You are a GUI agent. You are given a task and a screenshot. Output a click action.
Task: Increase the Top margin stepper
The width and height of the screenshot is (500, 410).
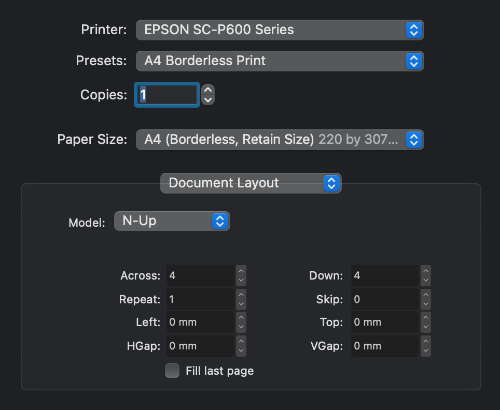[x=426, y=317]
